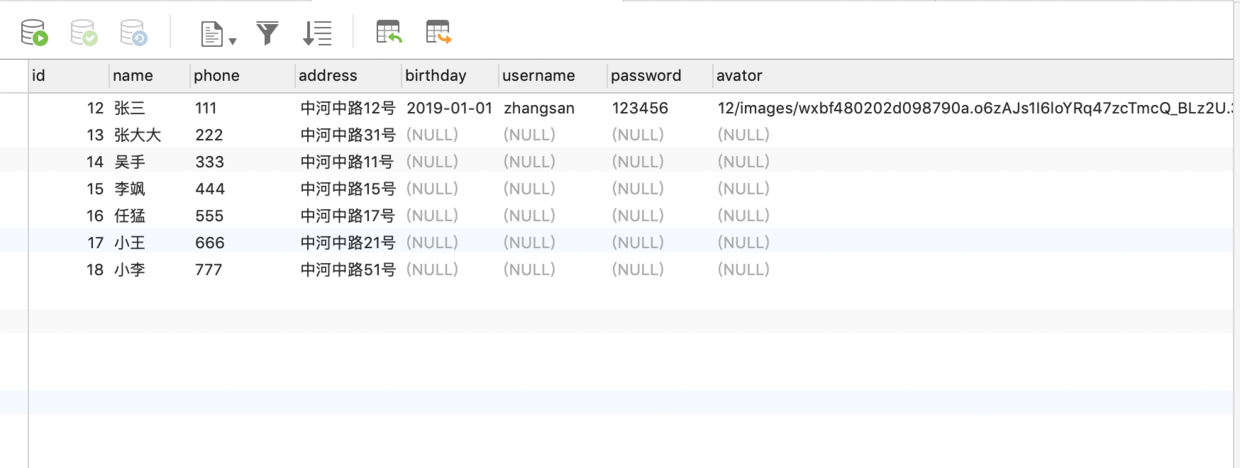Select the password column header
This screenshot has height=468, width=1240.
660,75
